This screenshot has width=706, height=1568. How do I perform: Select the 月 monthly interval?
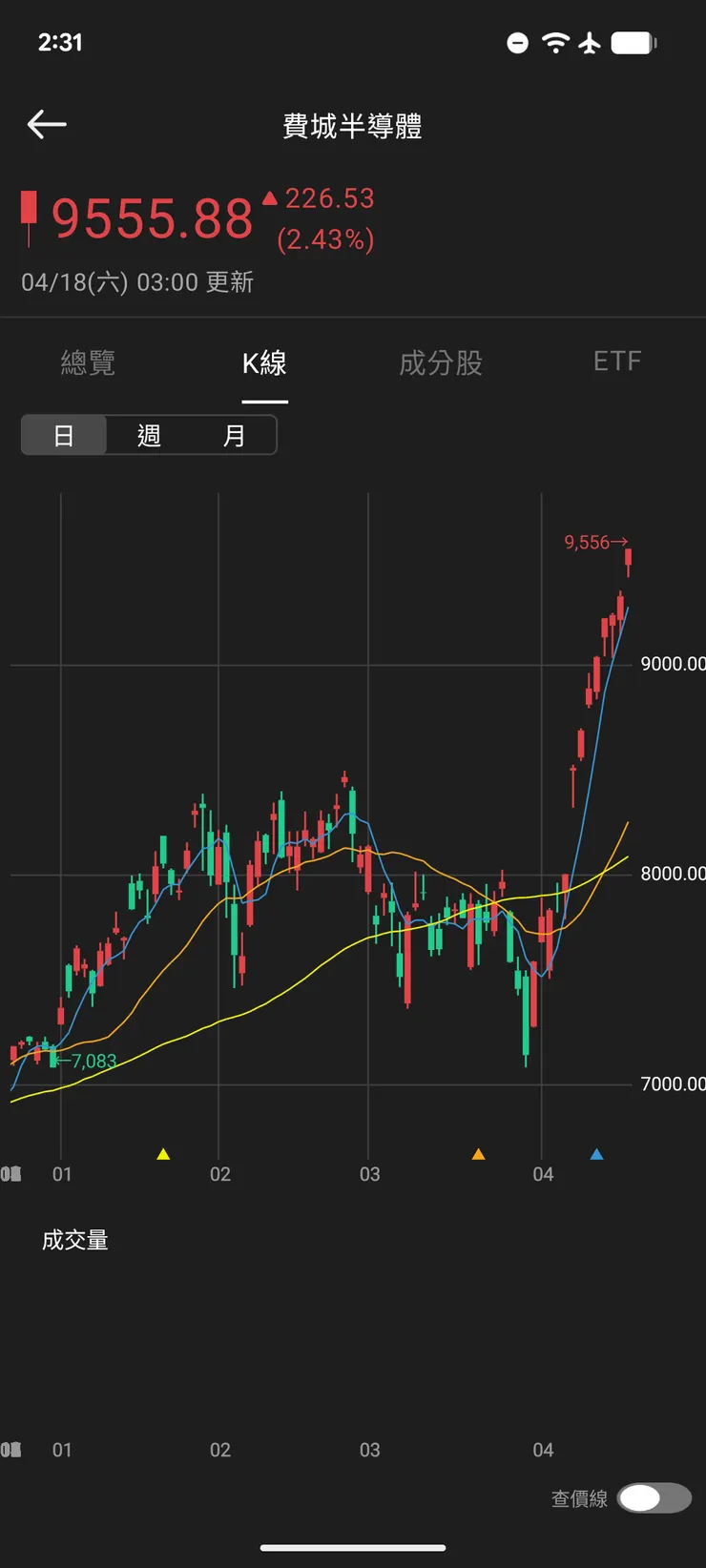coord(234,436)
